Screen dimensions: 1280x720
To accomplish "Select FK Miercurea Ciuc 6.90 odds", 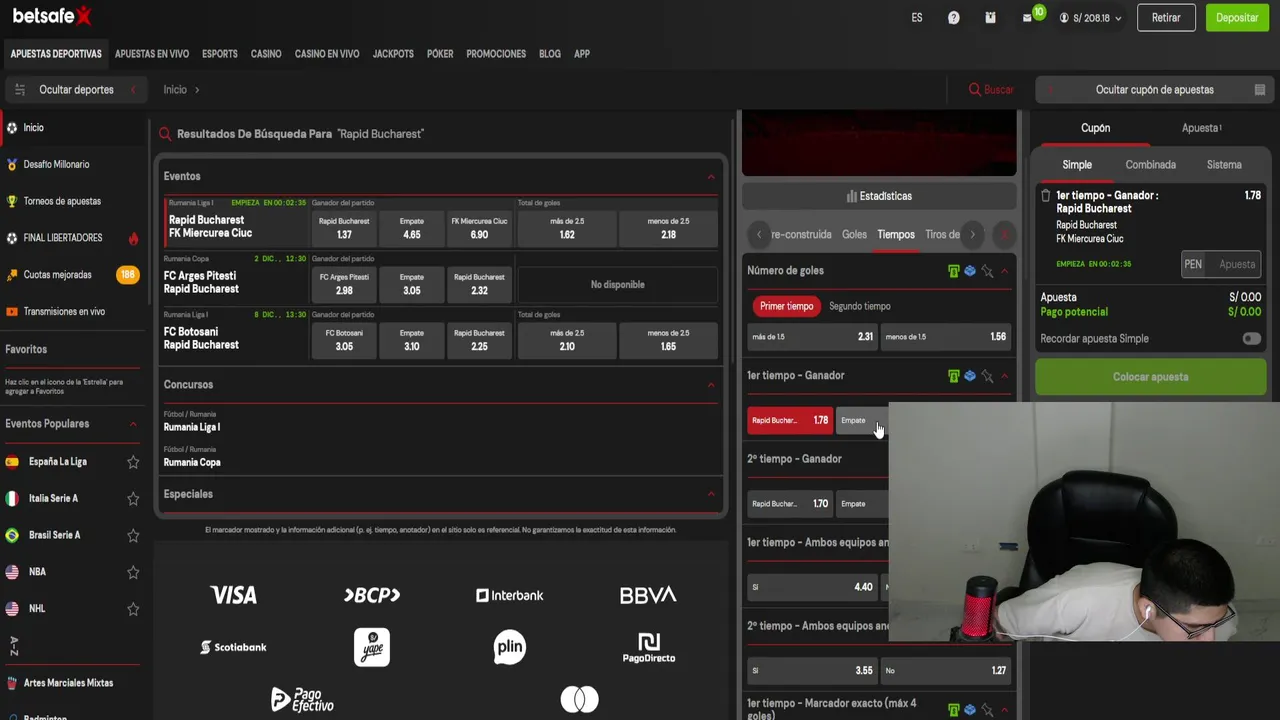I will (479, 228).
